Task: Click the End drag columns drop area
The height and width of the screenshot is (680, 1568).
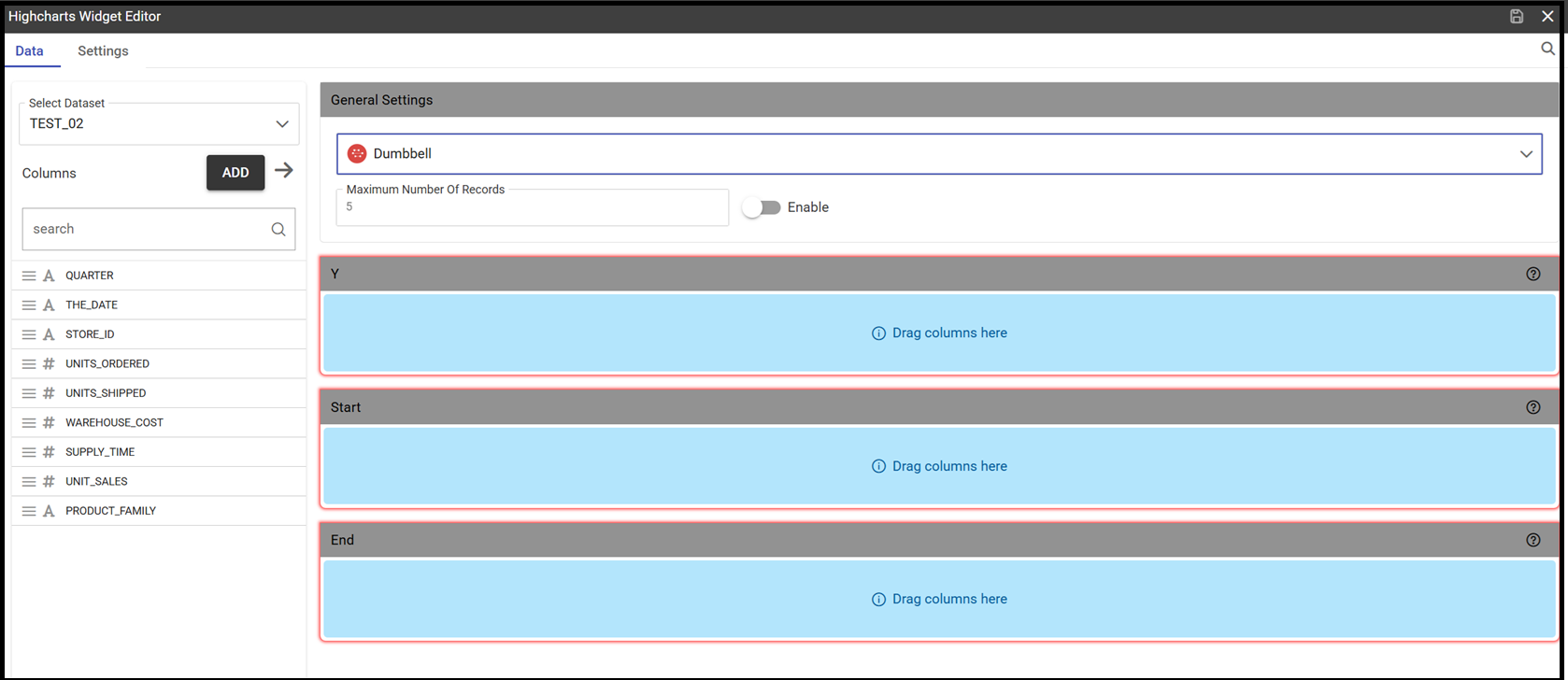Action: coord(939,600)
